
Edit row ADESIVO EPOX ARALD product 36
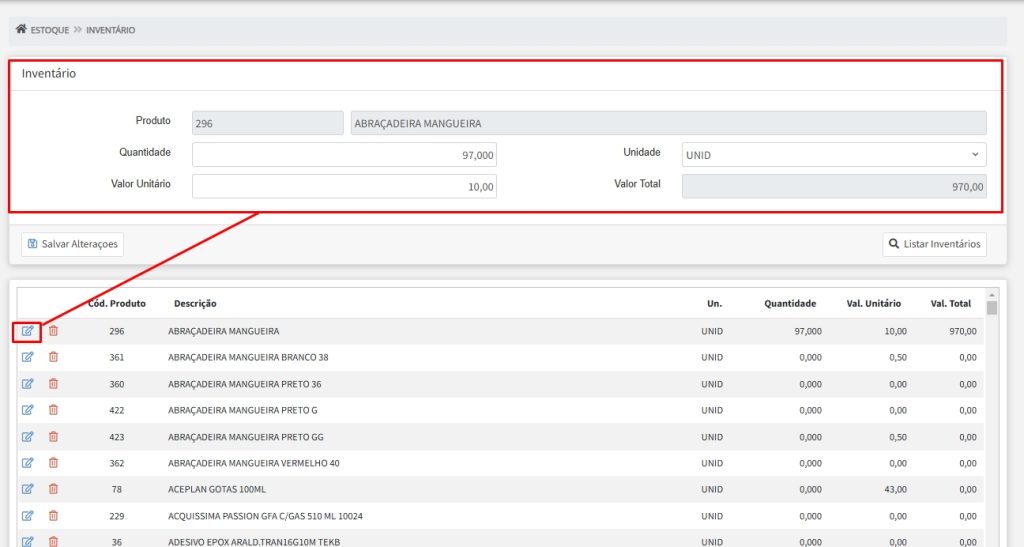pyautogui.click(x=27, y=541)
